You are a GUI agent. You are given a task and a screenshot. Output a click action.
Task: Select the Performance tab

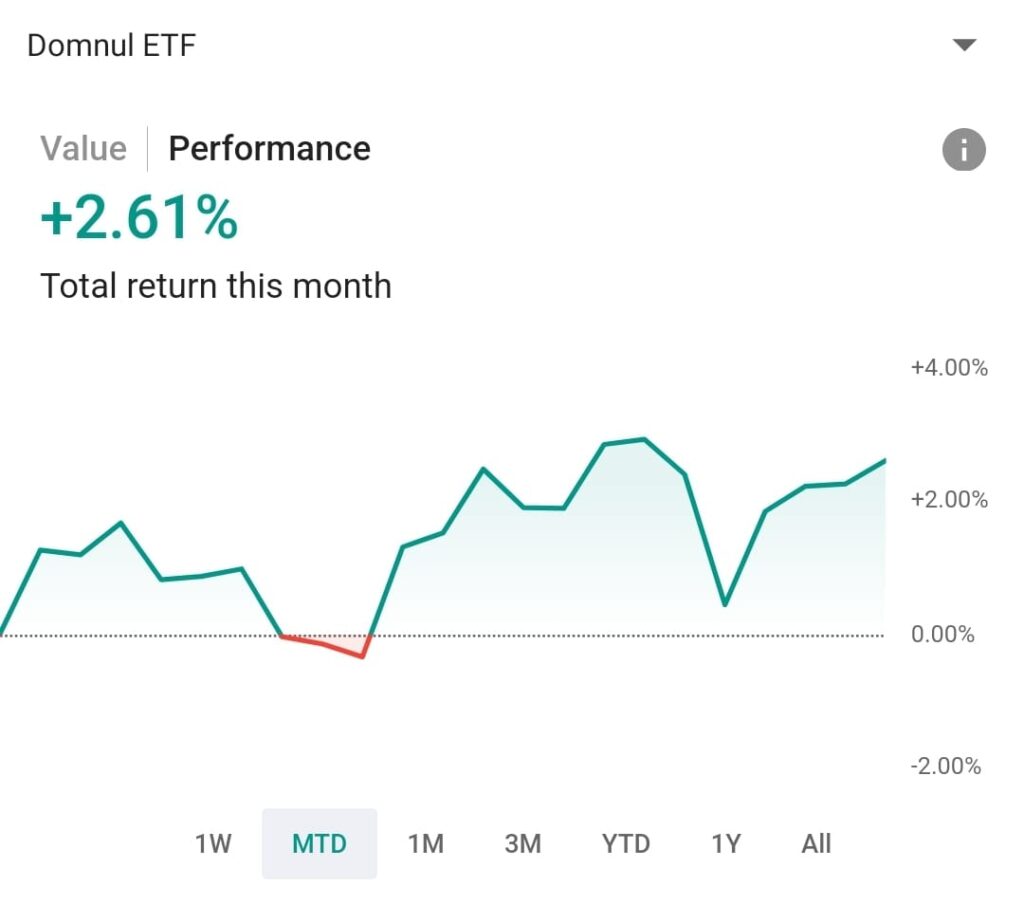click(x=269, y=149)
